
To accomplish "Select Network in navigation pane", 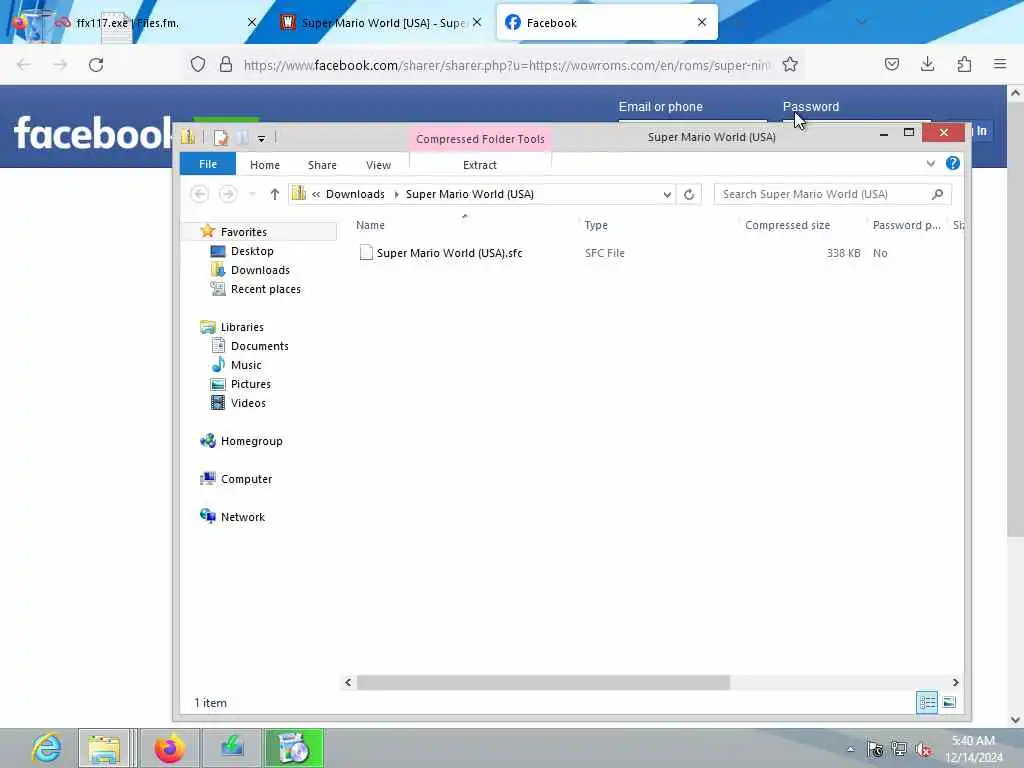I will [242, 517].
